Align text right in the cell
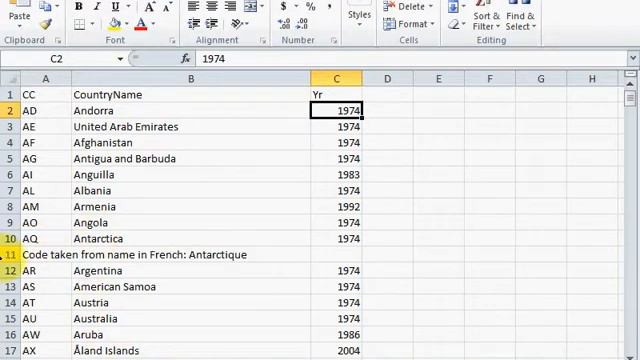The width and height of the screenshot is (640, 360). coord(230,6)
